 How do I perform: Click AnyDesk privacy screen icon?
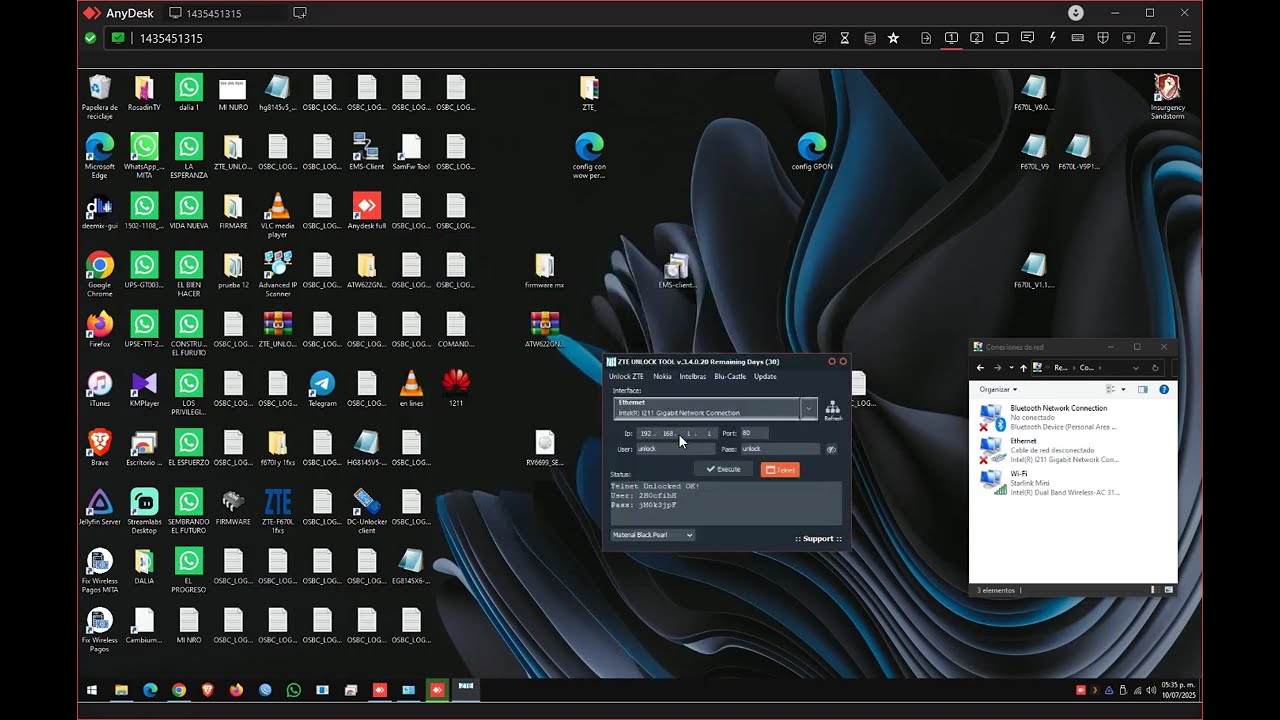tap(820, 38)
